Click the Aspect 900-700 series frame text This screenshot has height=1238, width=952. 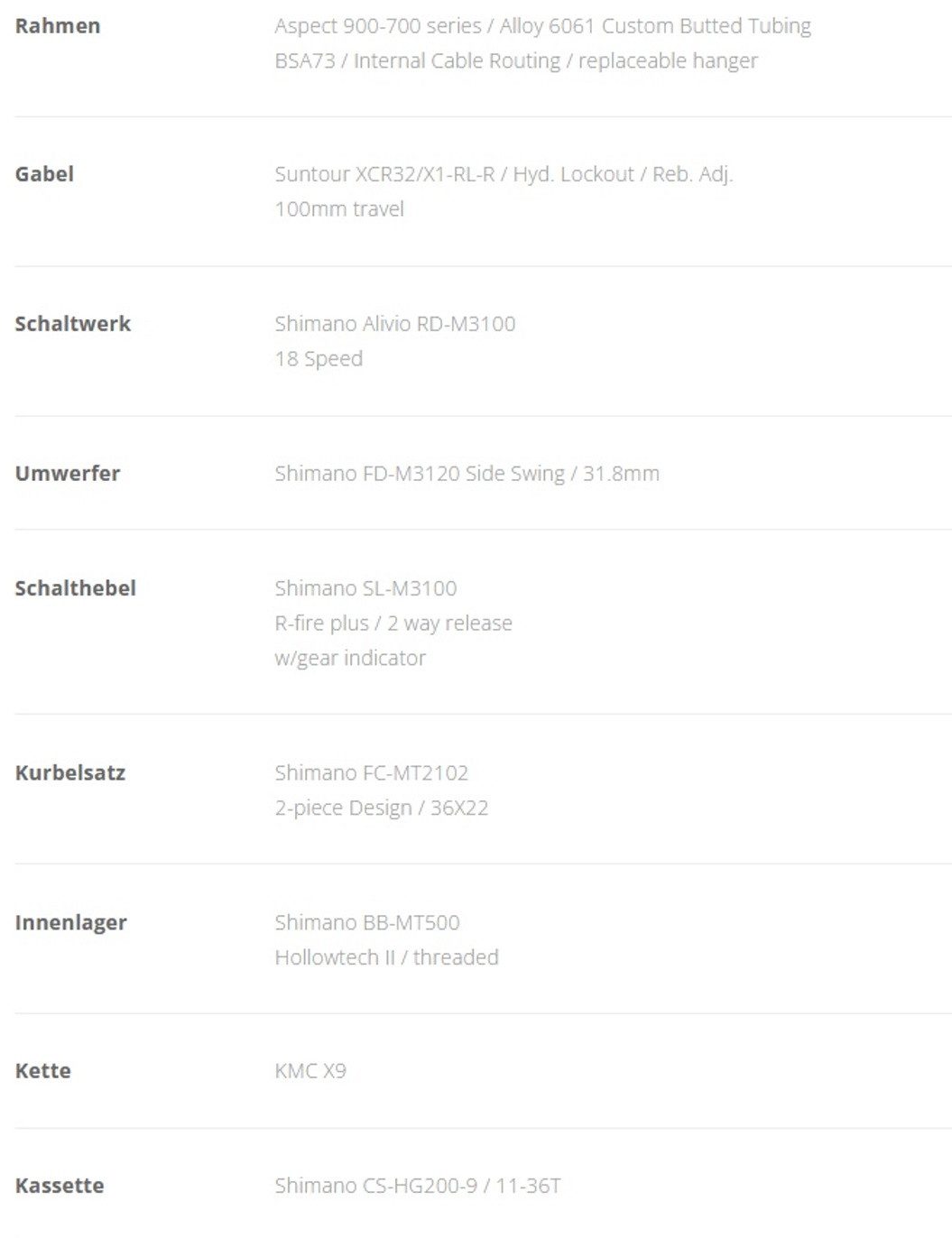click(542, 26)
